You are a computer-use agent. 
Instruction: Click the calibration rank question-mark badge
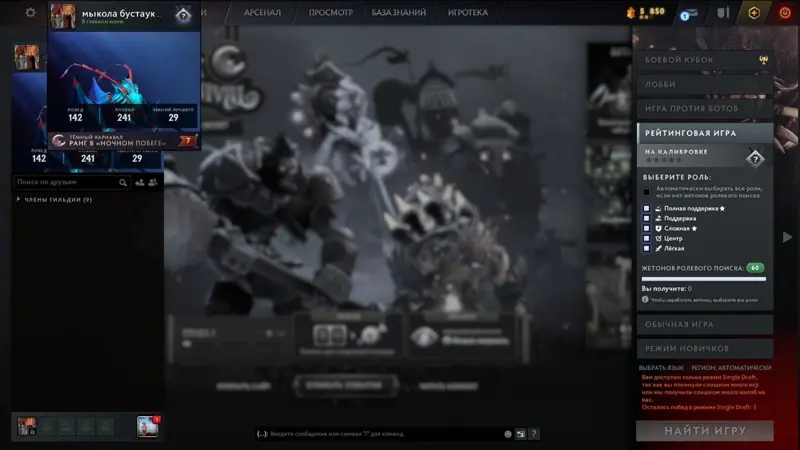[755, 159]
